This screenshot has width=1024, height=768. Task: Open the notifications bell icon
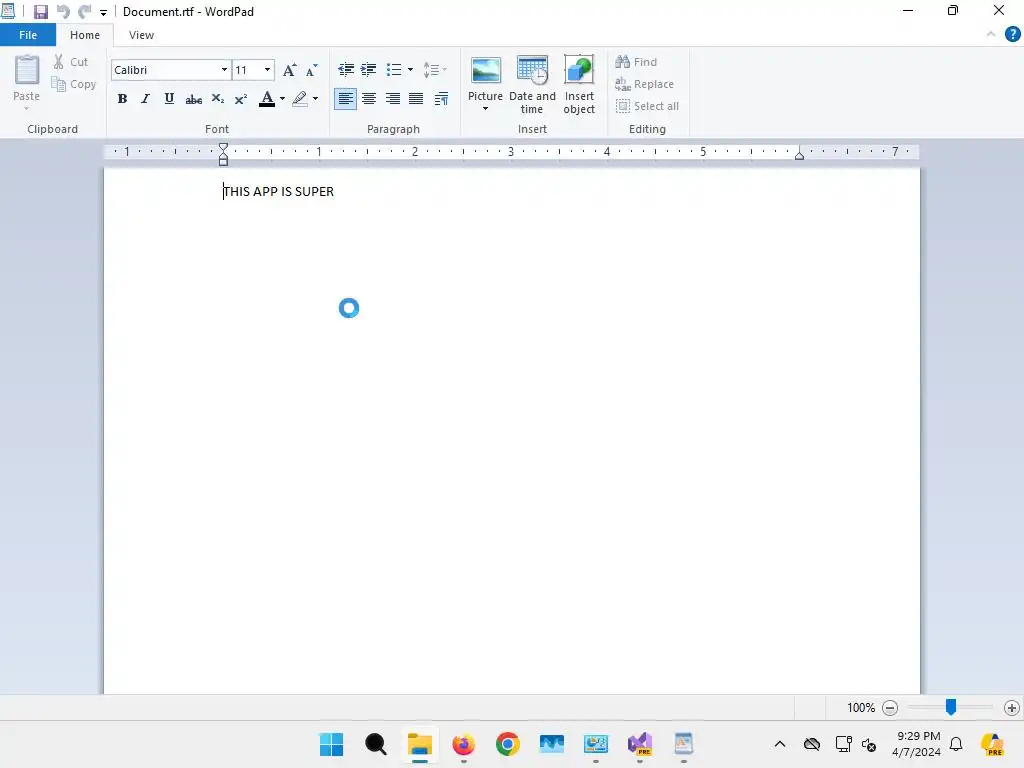coord(956,744)
